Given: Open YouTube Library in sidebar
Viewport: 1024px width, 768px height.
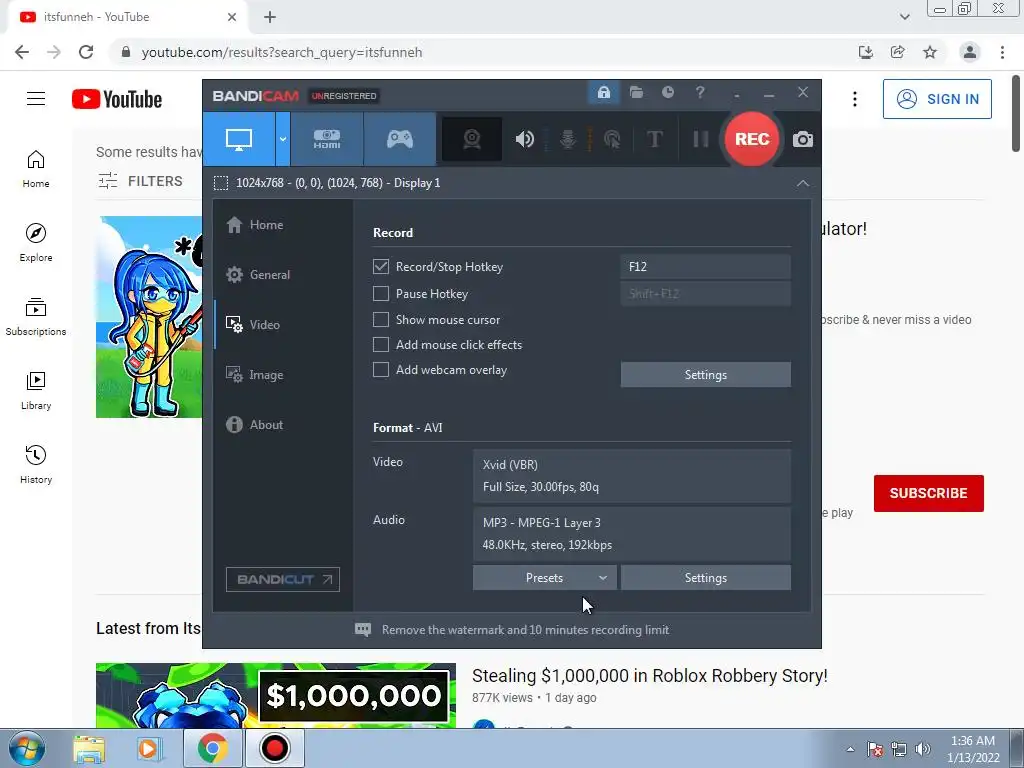Looking at the screenshot, I should click(36, 391).
